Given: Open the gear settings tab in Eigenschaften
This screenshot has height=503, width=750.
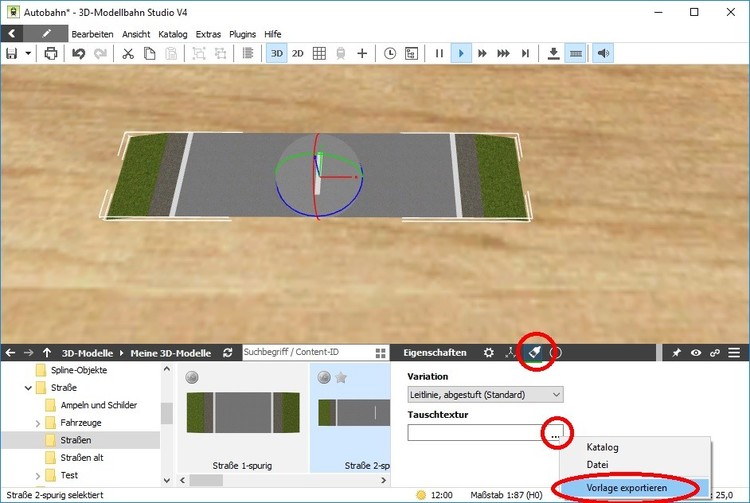Looking at the screenshot, I should [488, 353].
